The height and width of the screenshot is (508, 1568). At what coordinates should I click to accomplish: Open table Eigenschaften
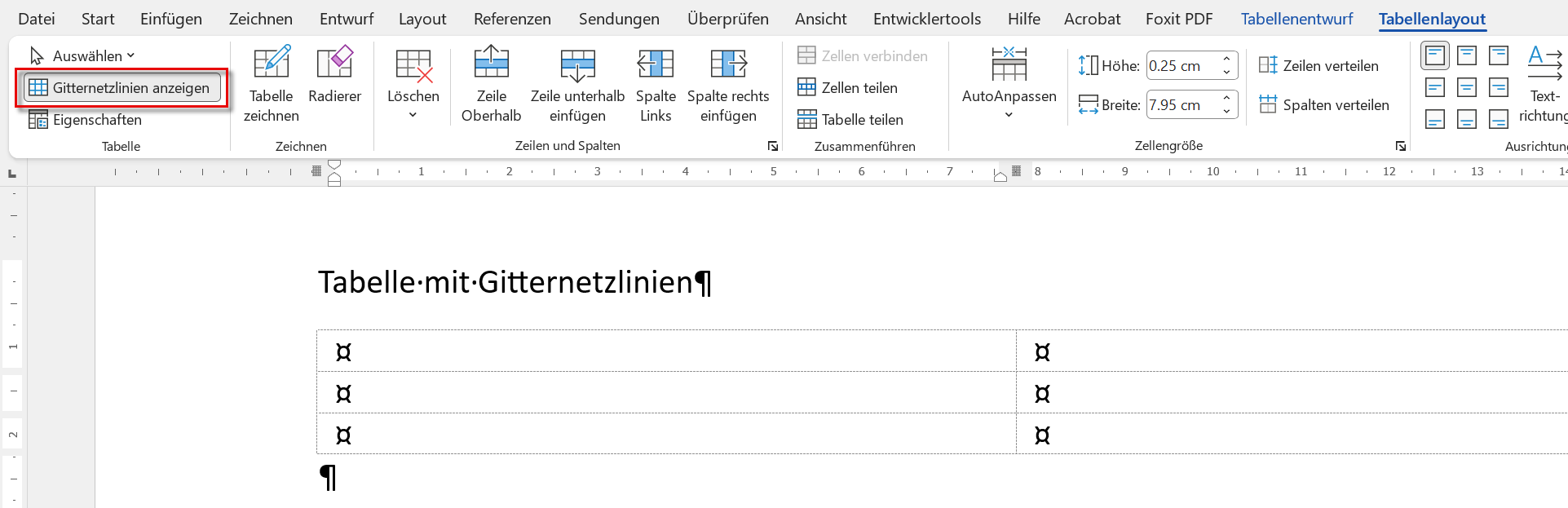coord(86,120)
